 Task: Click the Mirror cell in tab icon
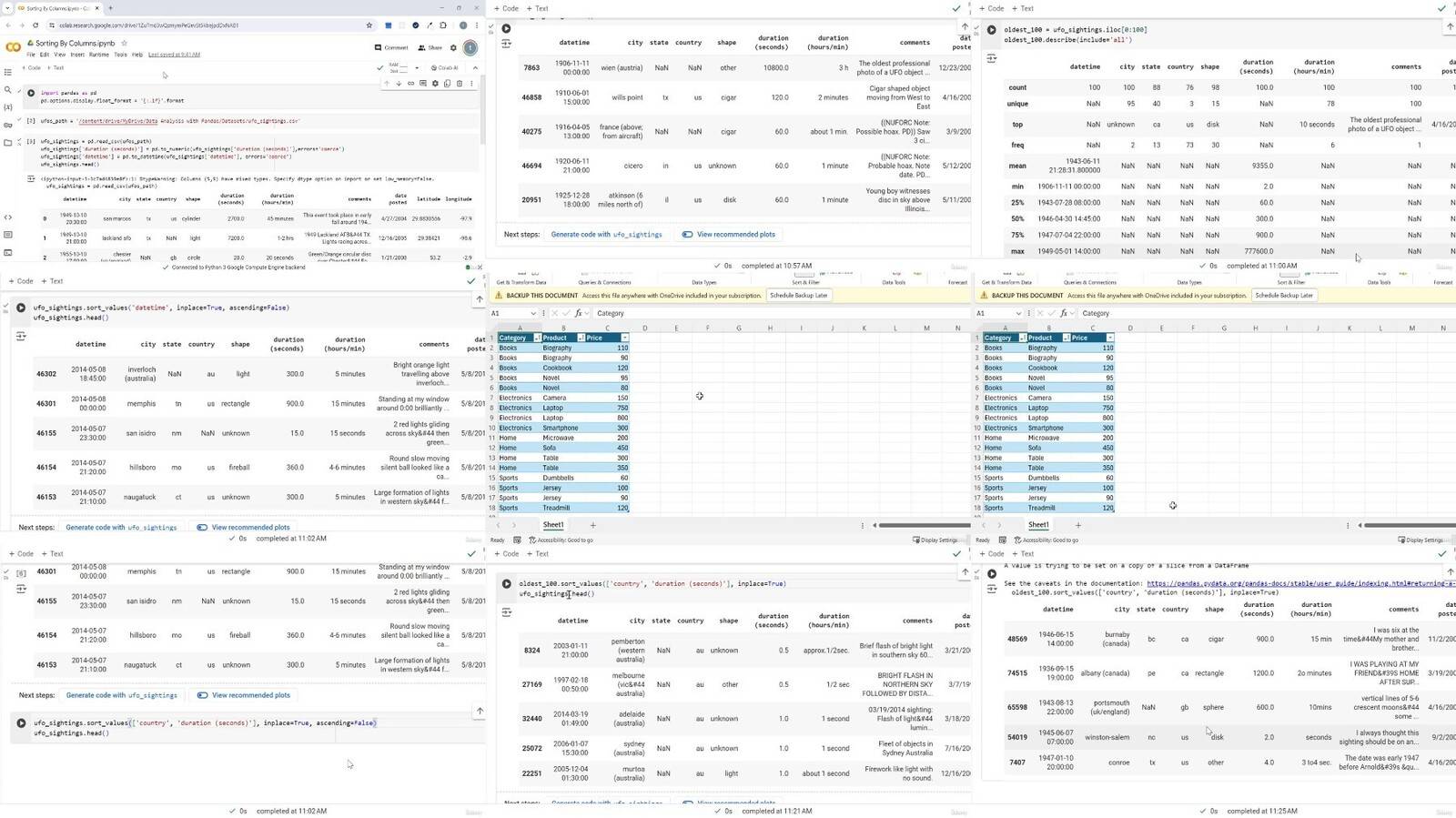(447, 84)
